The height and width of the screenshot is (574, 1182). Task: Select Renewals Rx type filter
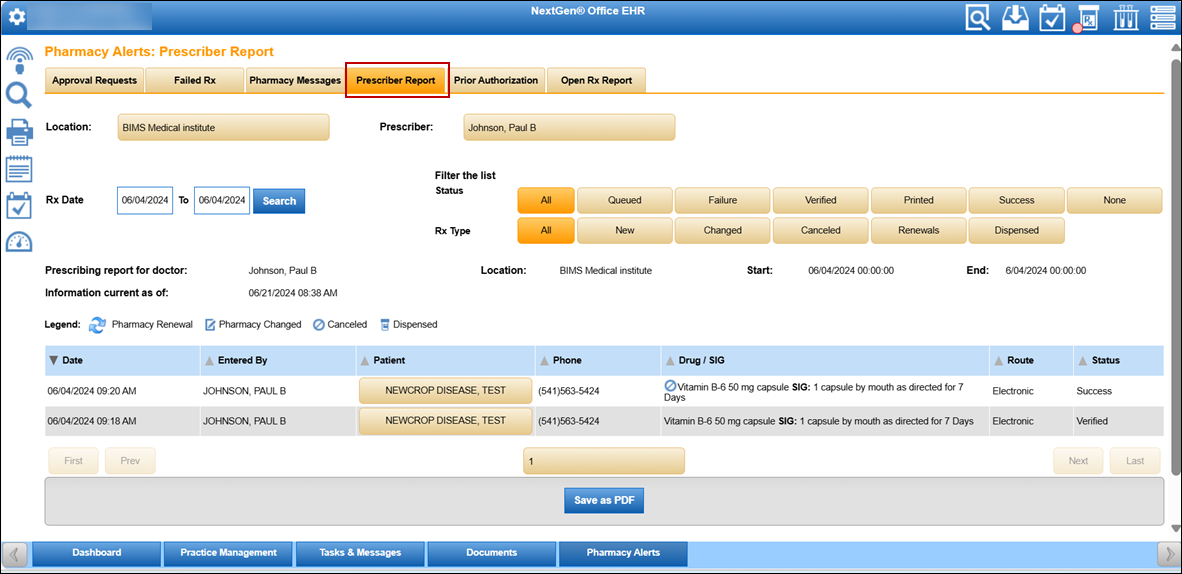[918, 230]
